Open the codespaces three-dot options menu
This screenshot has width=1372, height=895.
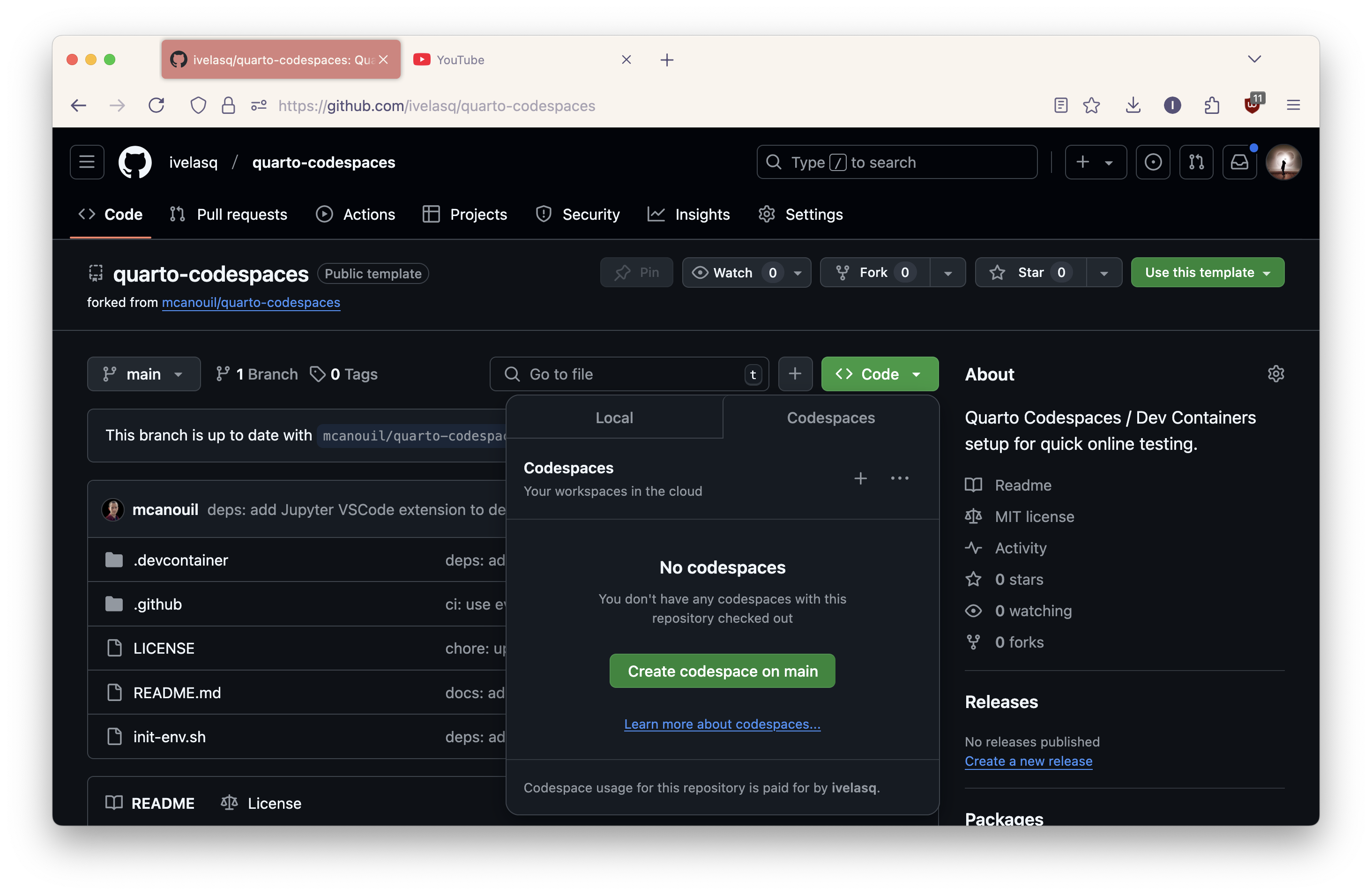coord(899,478)
